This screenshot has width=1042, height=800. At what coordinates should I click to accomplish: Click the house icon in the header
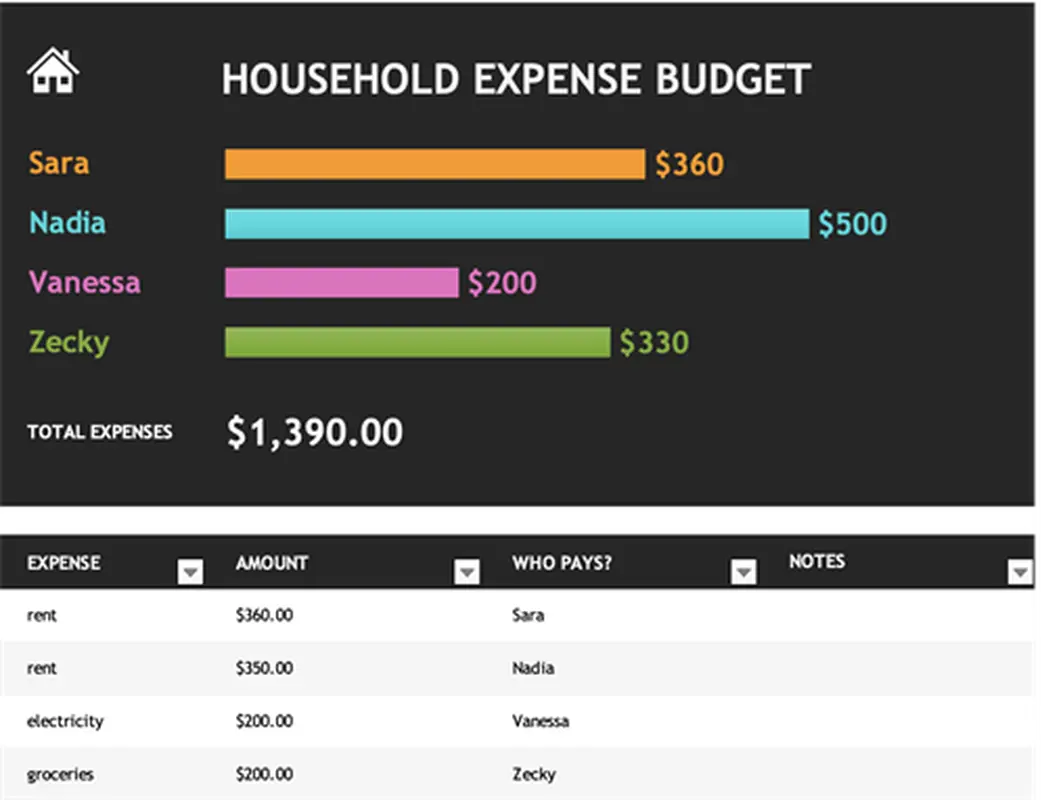pos(53,72)
